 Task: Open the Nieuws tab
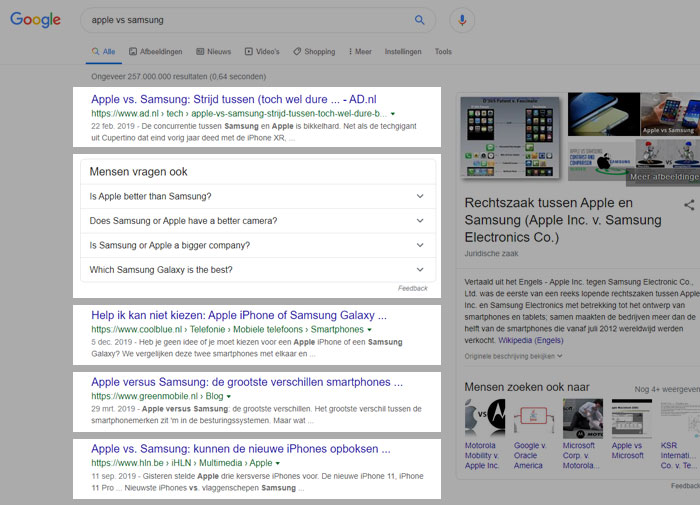pos(214,52)
